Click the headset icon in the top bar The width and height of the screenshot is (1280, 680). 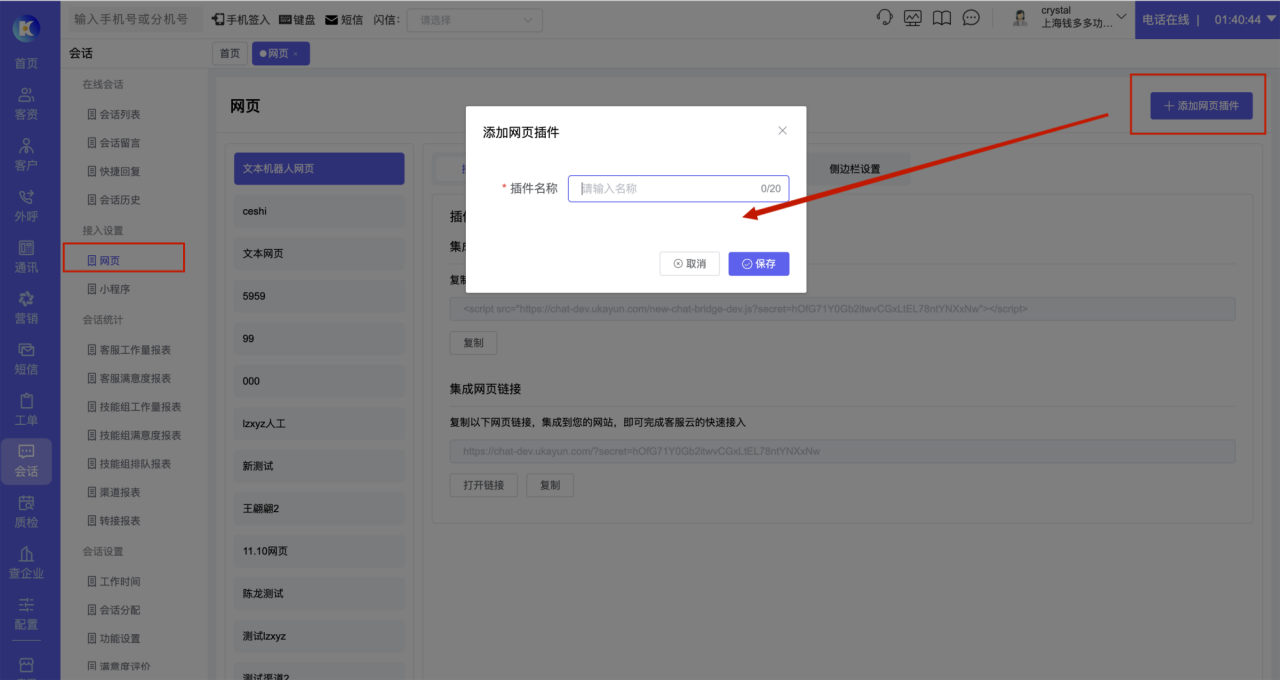(x=884, y=18)
